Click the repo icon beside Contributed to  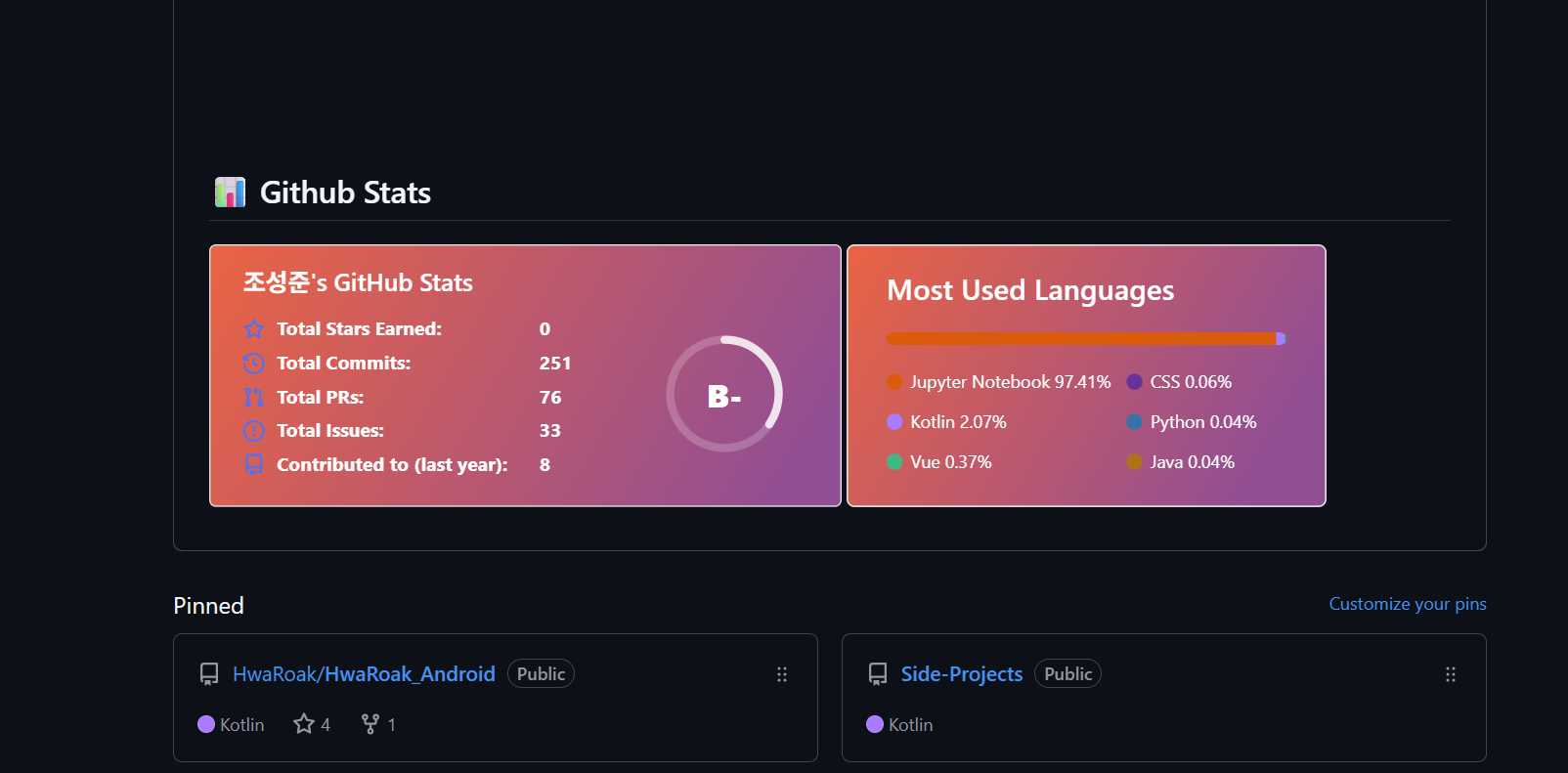(x=254, y=465)
